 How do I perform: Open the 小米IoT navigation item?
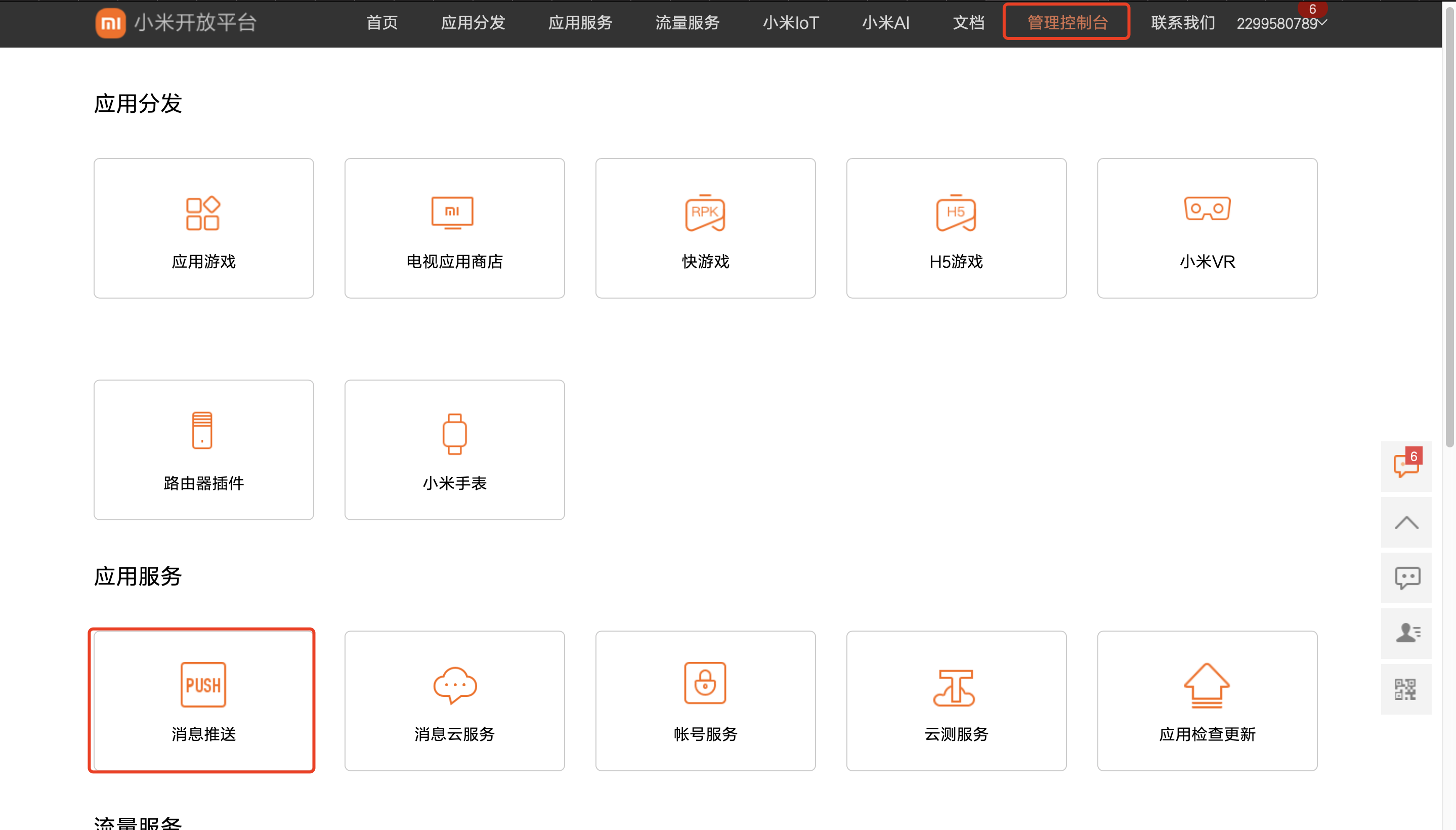click(791, 23)
